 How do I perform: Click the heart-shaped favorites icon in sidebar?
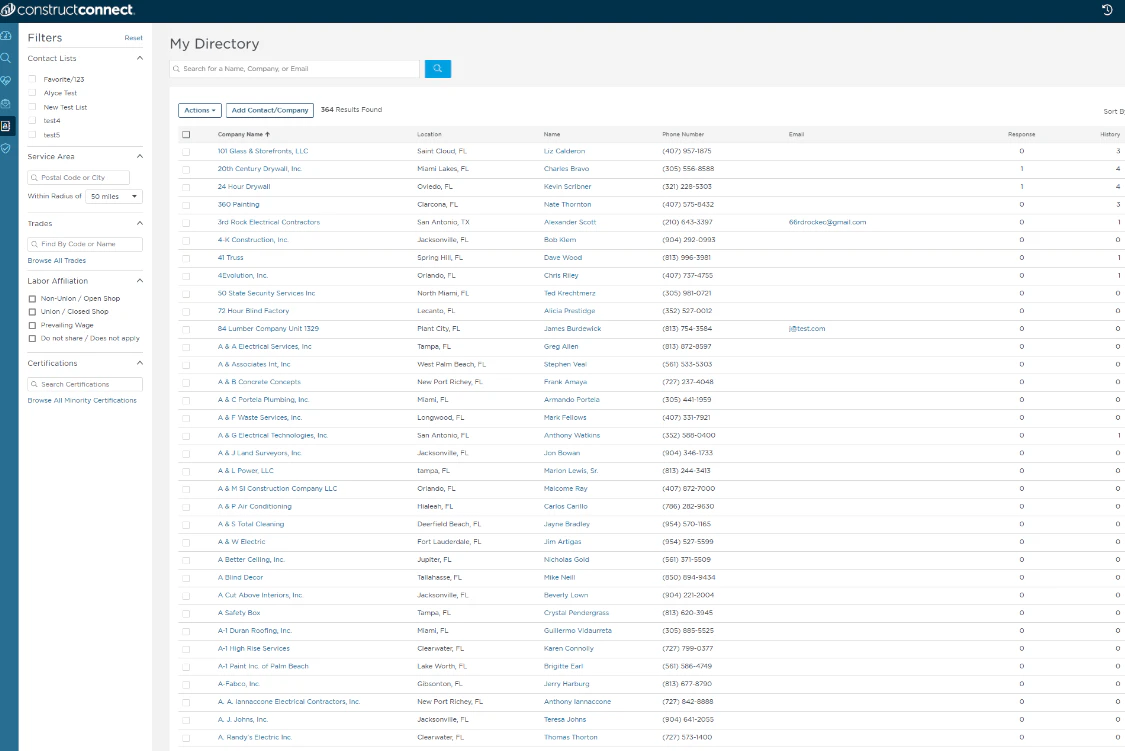click(8, 80)
